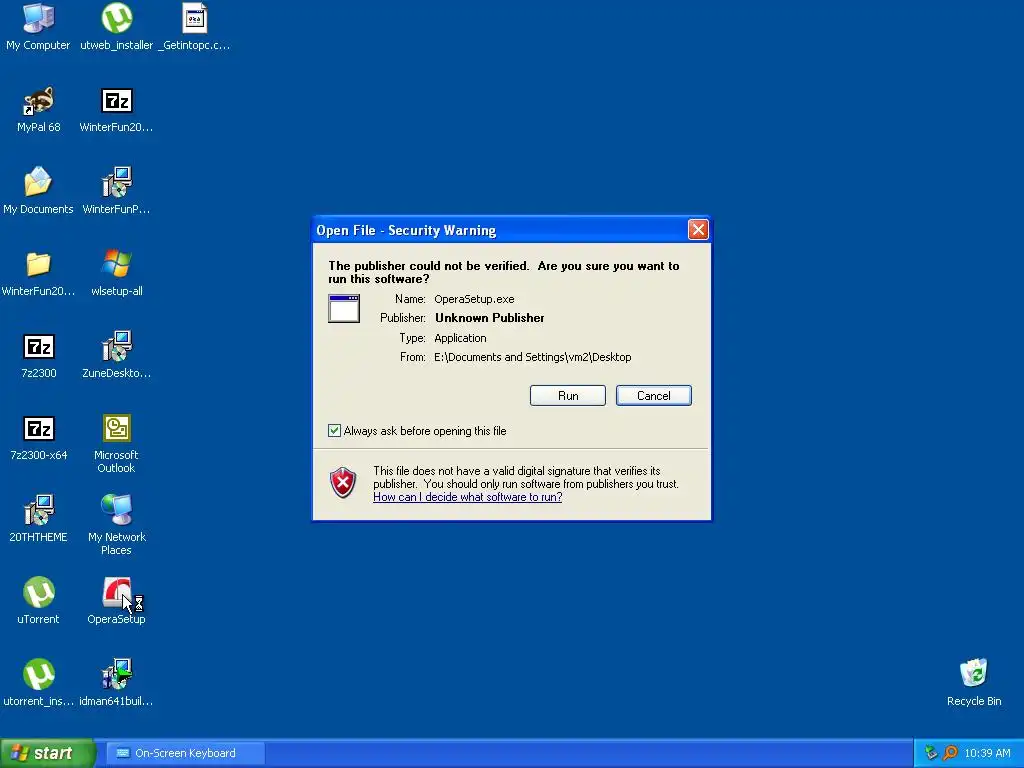This screenshot has height=768, width=1024.
Task: Open the Windows start menu
Action: (47, 753)
